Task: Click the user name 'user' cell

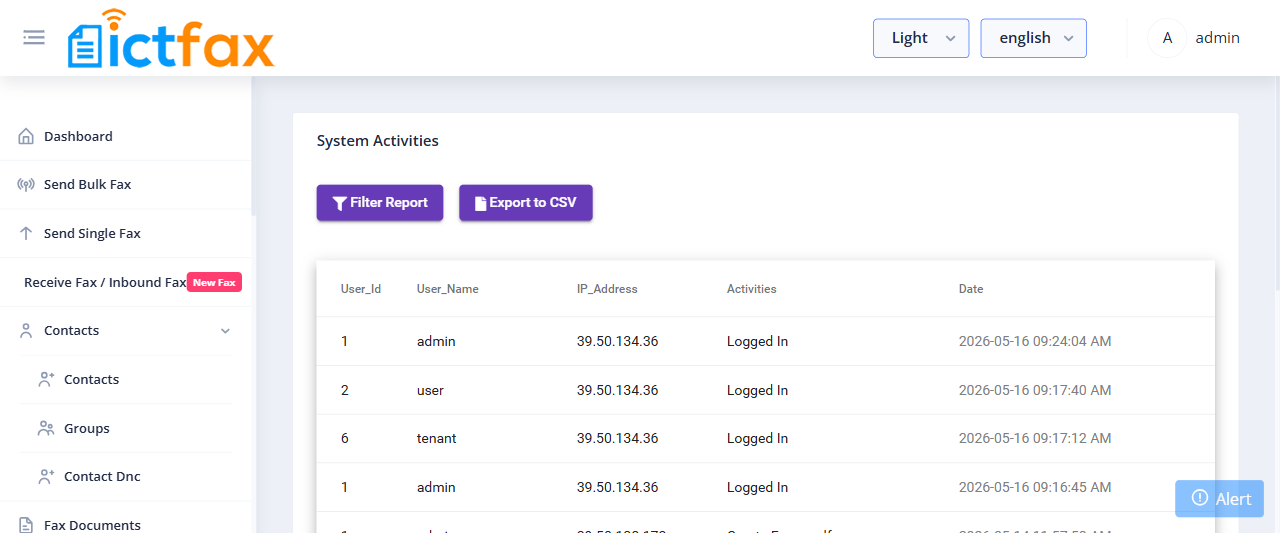Action: [430, 390]
